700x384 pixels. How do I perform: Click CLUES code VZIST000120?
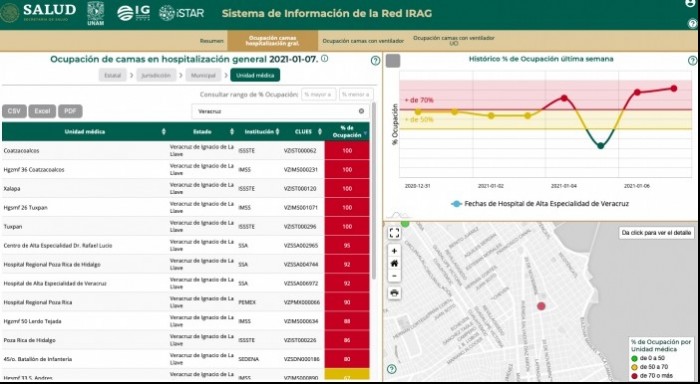click(x=300, y=188)
